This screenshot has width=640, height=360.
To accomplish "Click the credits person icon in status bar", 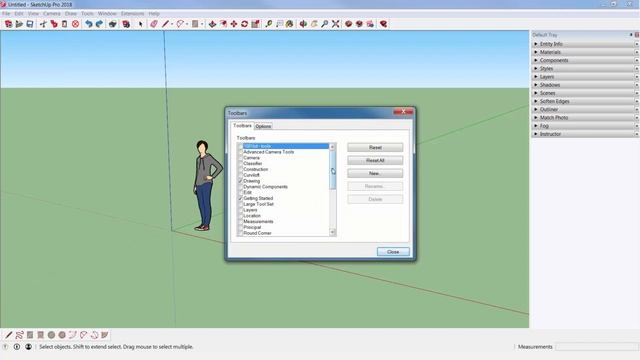I will click(x=28, y=347).
